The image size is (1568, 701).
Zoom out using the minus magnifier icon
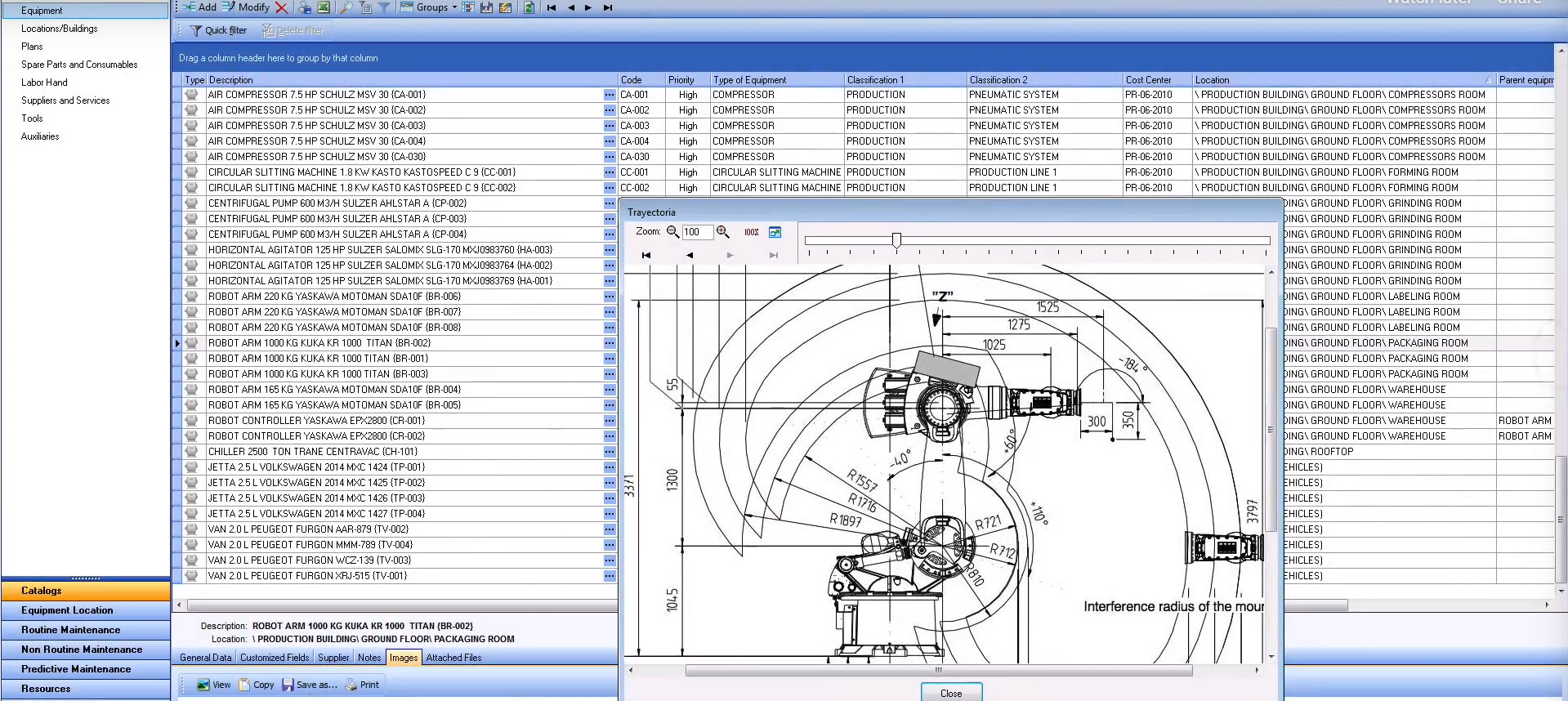coord(672,232)
